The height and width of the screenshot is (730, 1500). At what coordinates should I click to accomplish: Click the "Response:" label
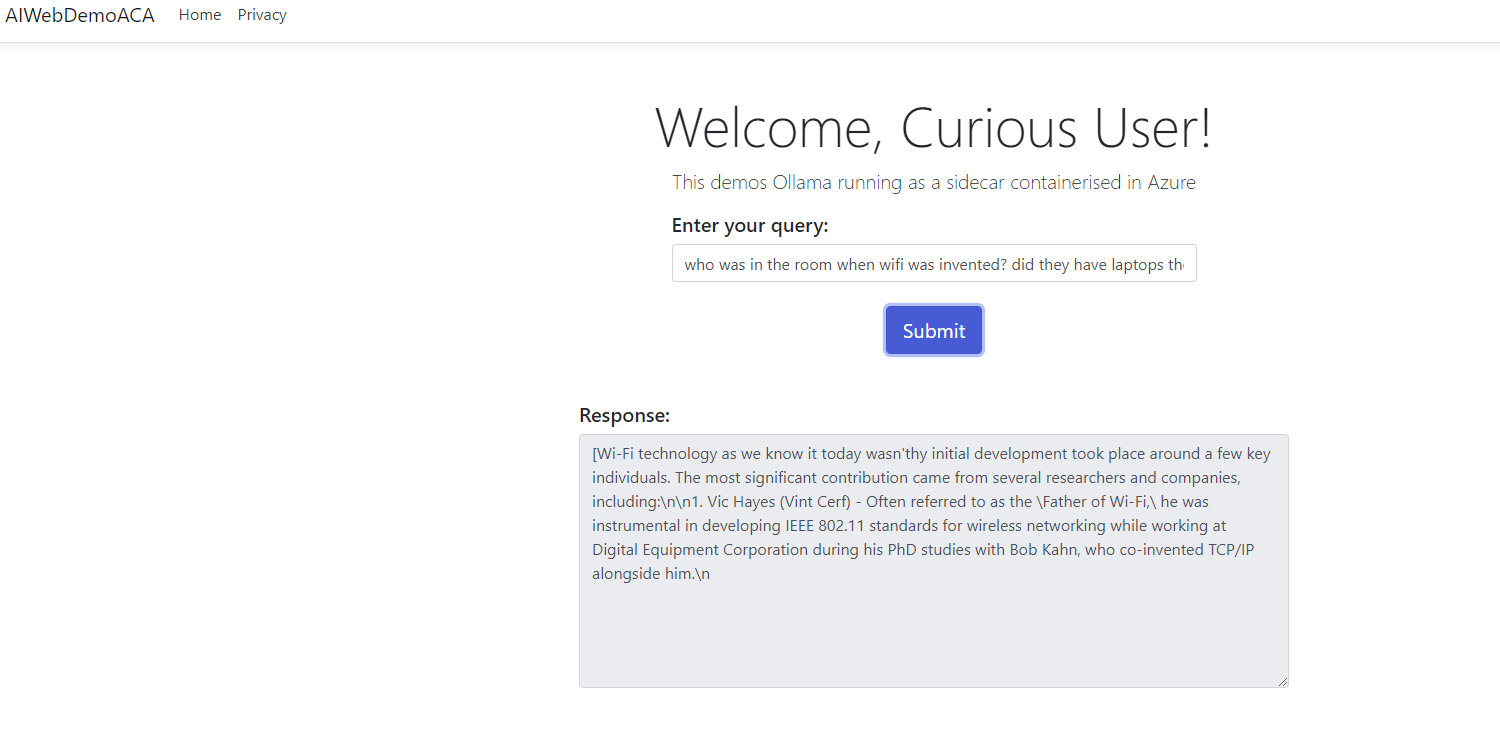(x=624, y=416)
